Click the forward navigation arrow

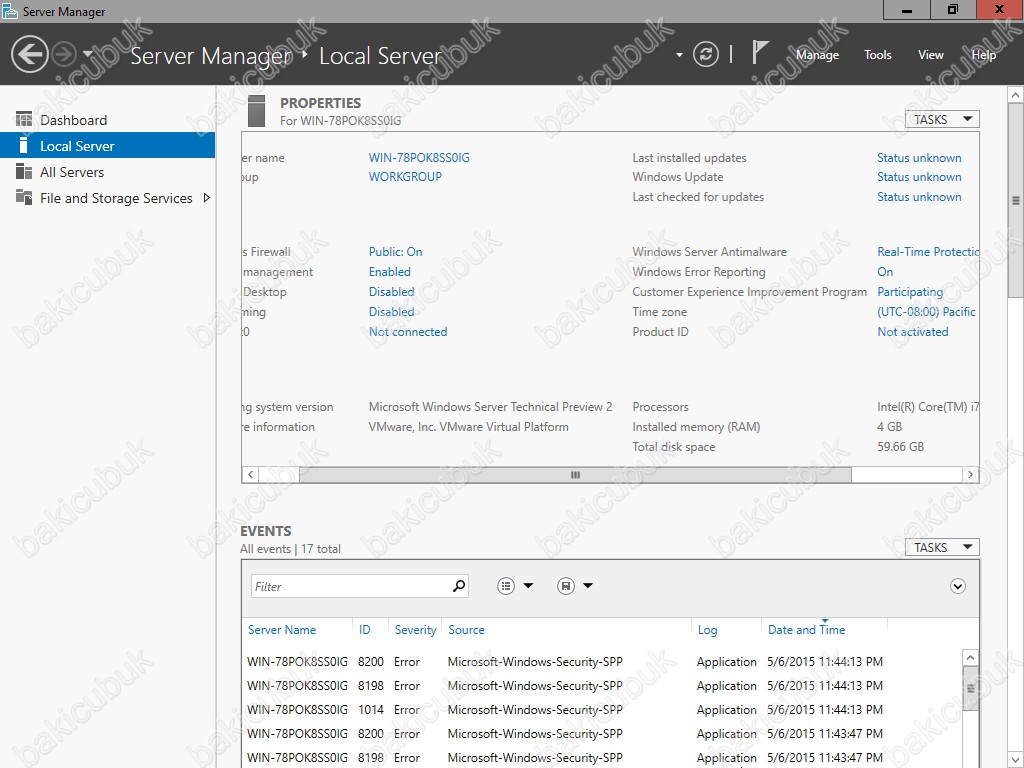click(64, 54)
